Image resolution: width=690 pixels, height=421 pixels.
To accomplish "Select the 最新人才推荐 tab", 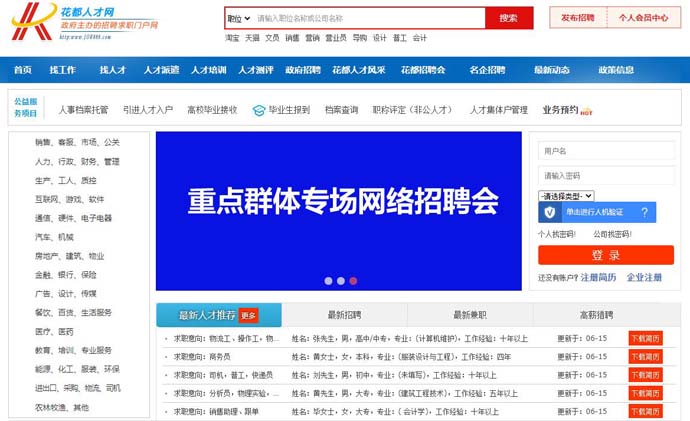I will point(219,315).
